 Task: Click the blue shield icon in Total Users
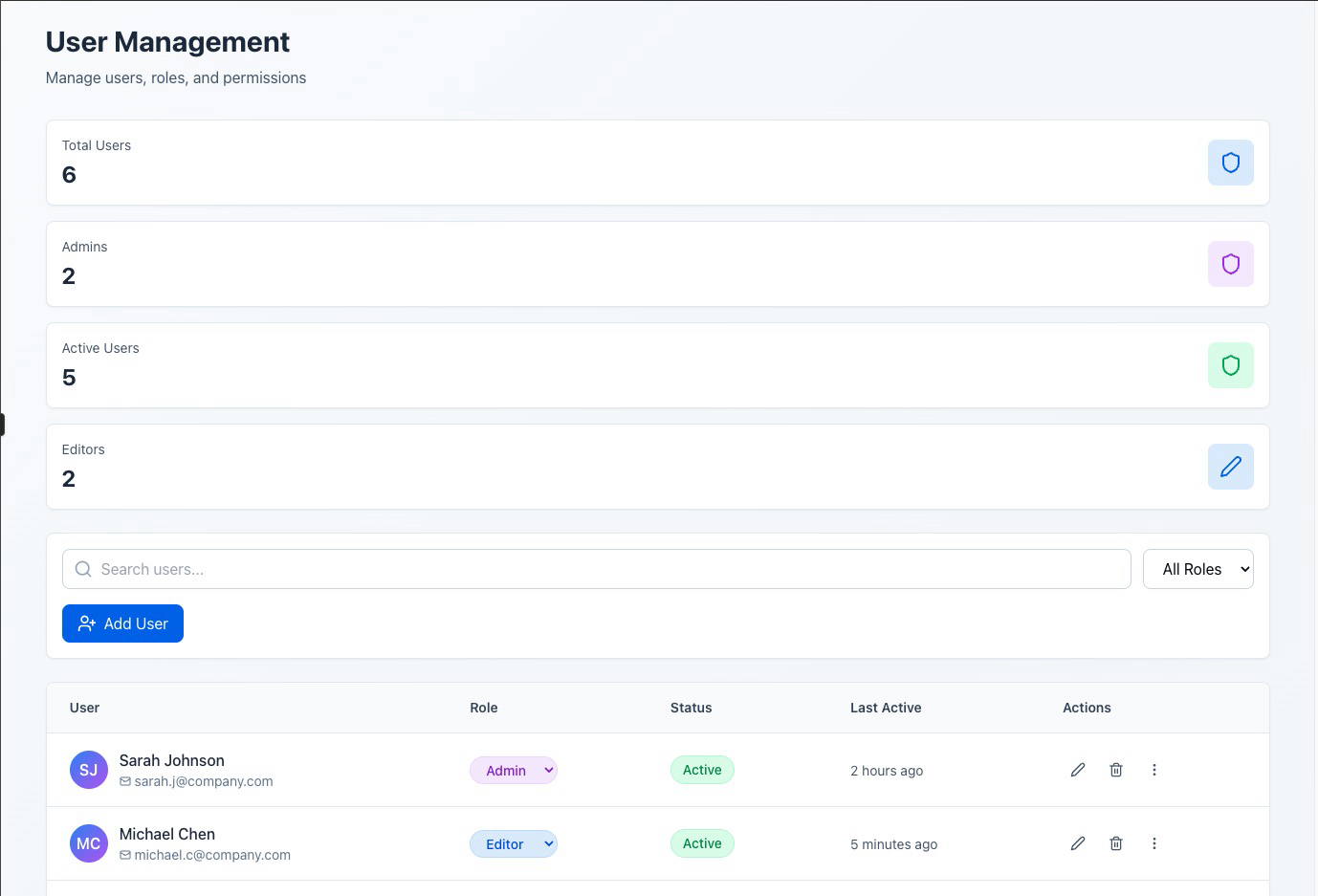[1230, 163]
